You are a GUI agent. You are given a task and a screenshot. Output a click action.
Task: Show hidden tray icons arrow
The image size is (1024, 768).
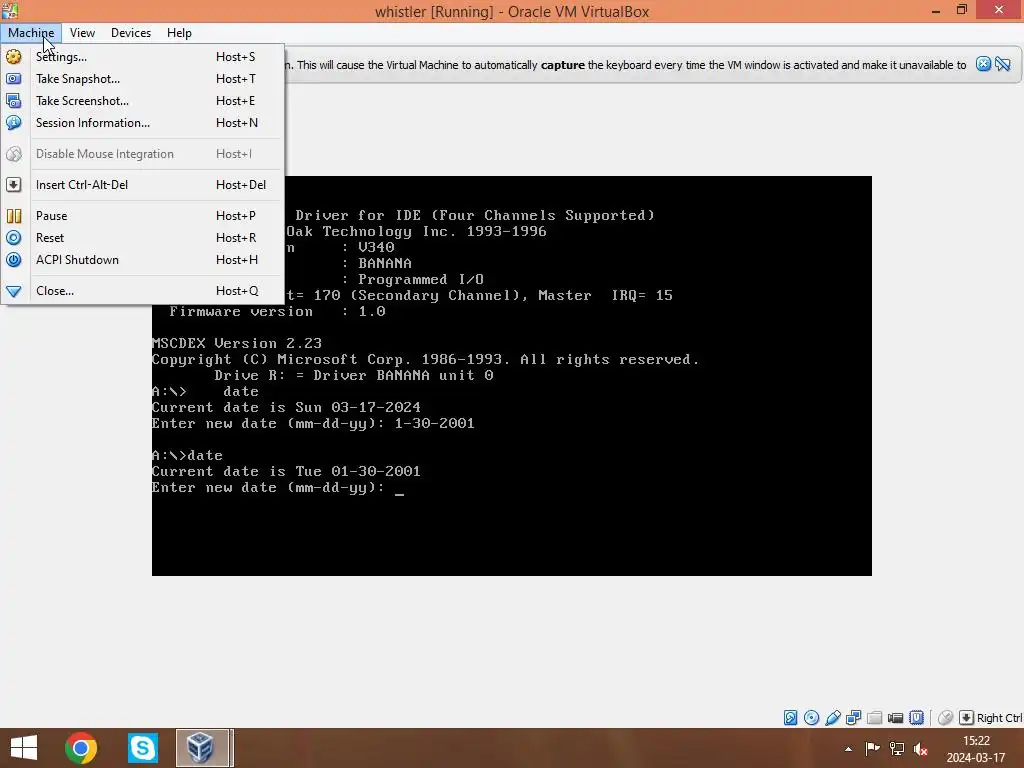pos(848,749)
